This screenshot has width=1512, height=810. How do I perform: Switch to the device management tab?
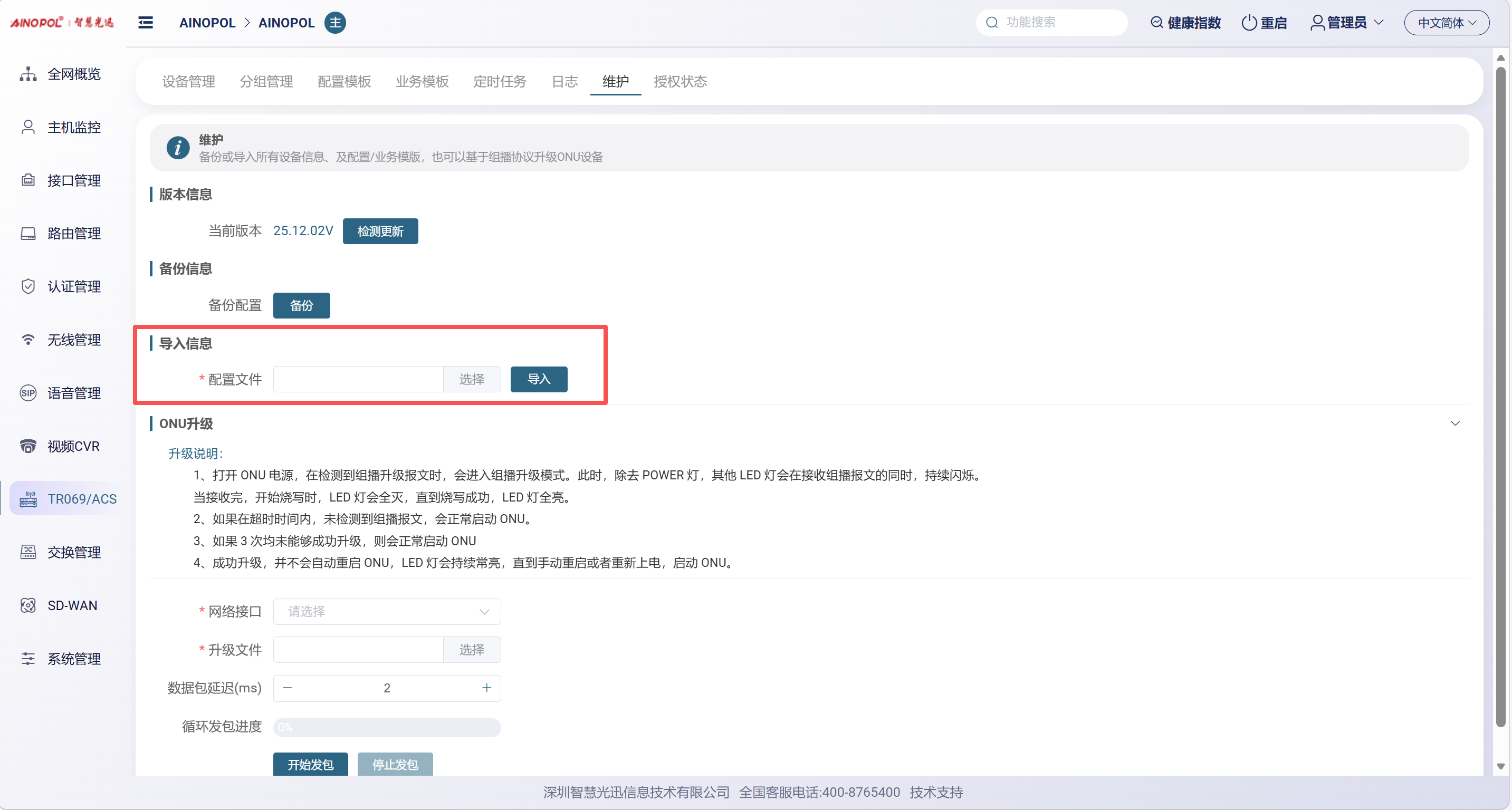coord(188,82)
